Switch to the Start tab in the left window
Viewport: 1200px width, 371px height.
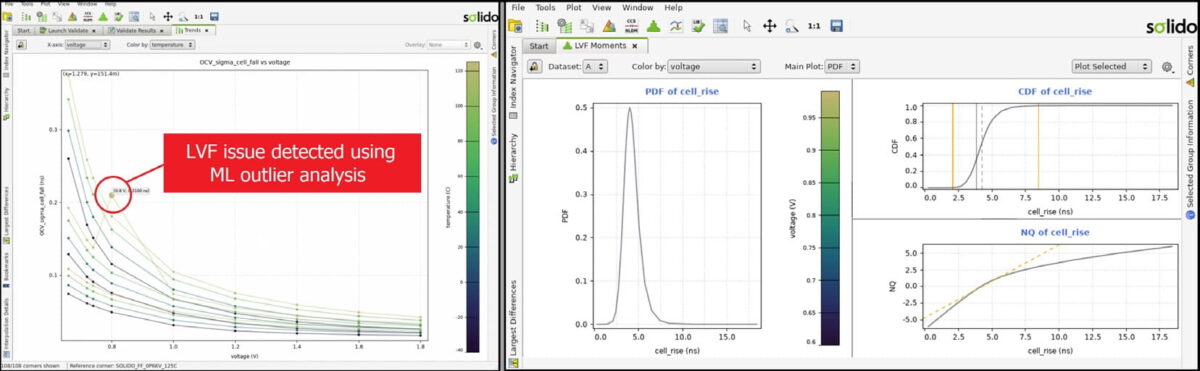click(x=24, y=30)
